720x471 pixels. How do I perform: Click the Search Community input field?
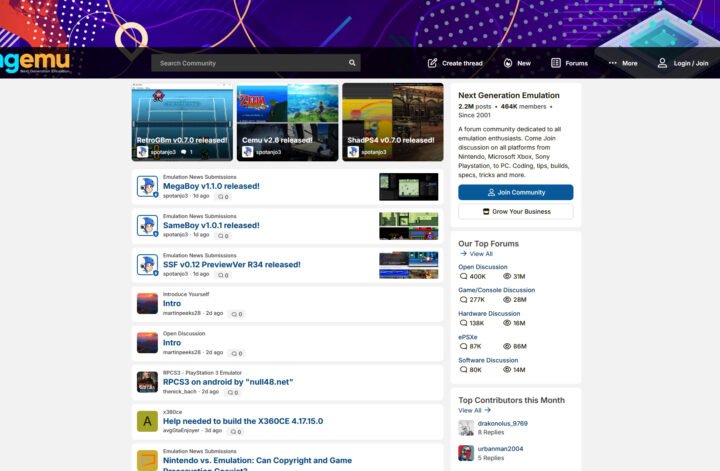click(256, 63)
